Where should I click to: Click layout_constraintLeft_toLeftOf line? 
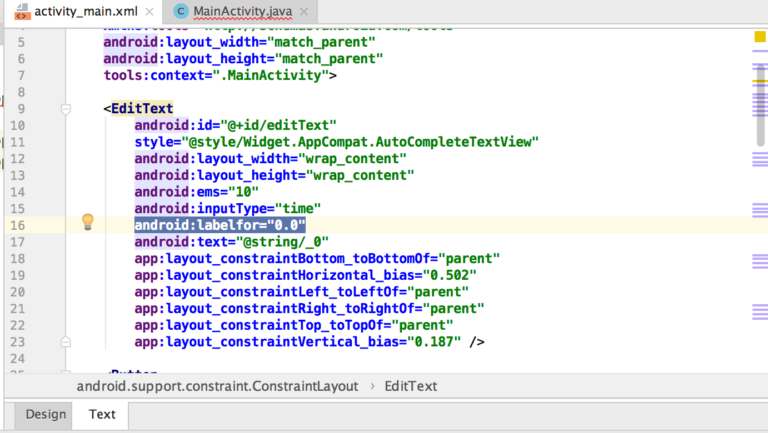click(302, 292)
